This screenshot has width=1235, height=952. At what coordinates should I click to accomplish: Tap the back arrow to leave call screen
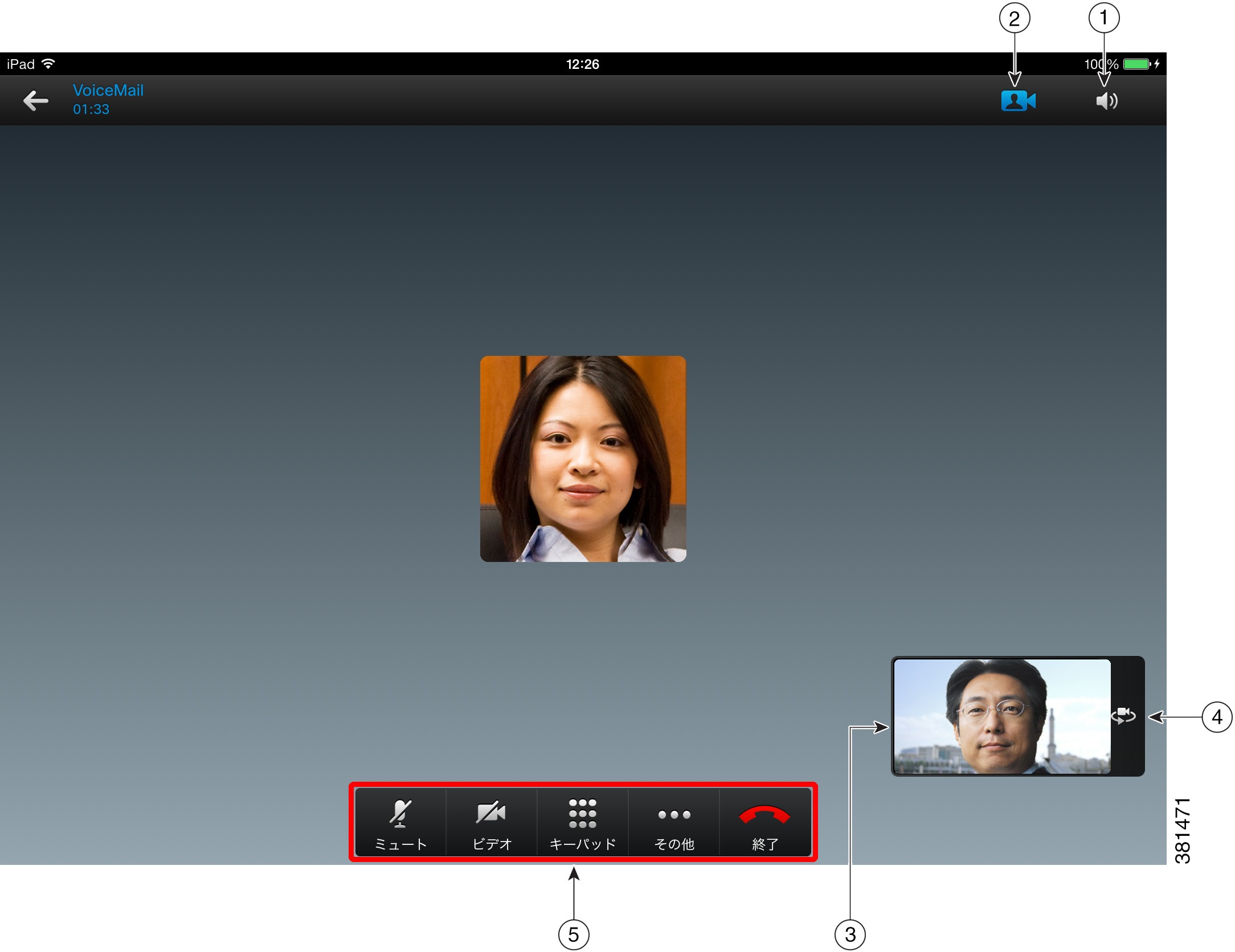(x=36, y=100)
